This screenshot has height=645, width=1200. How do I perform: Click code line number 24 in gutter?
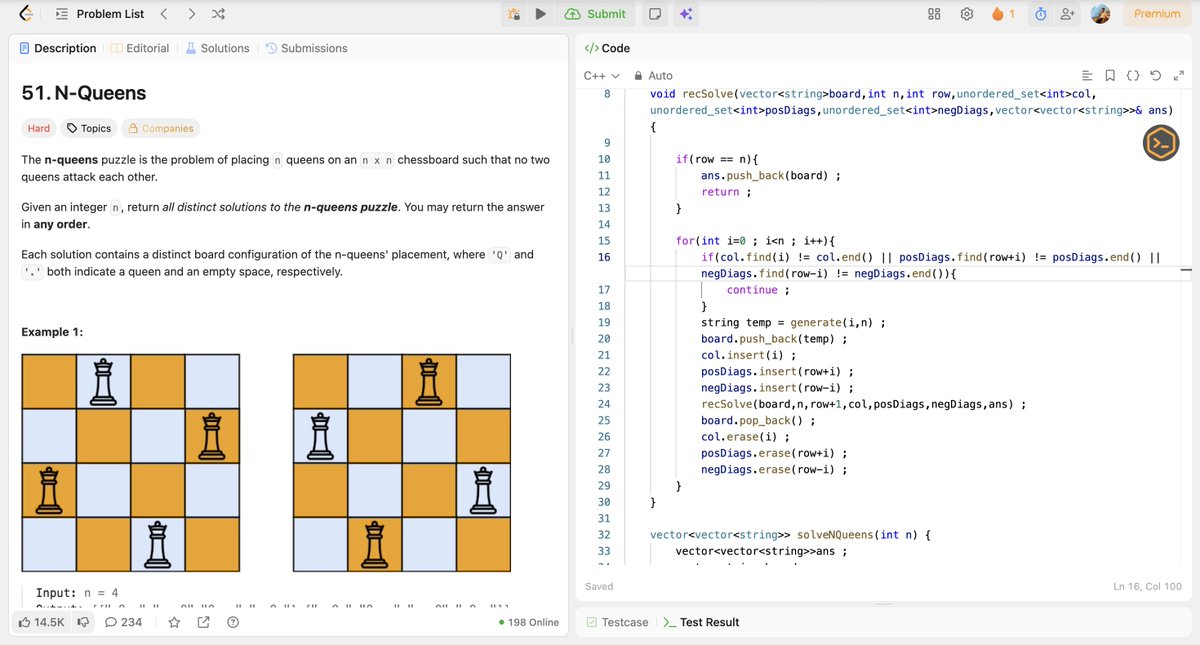click(x=604, y=404)
